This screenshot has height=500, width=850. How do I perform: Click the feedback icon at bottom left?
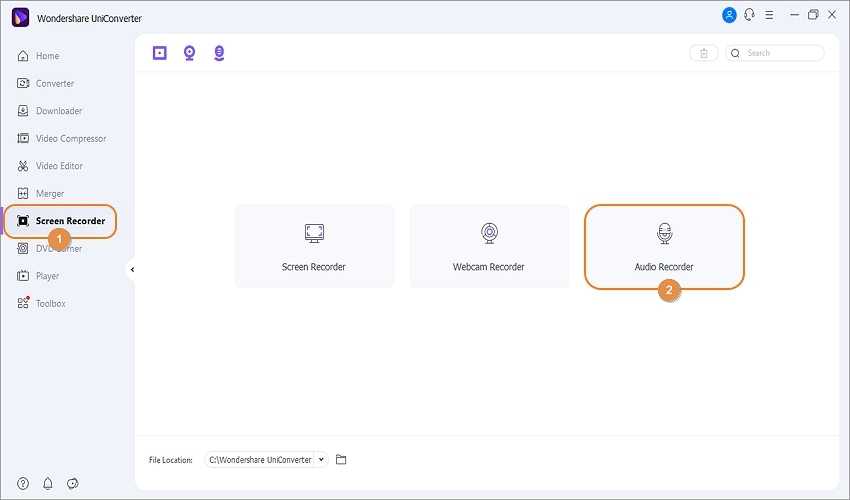72,484
